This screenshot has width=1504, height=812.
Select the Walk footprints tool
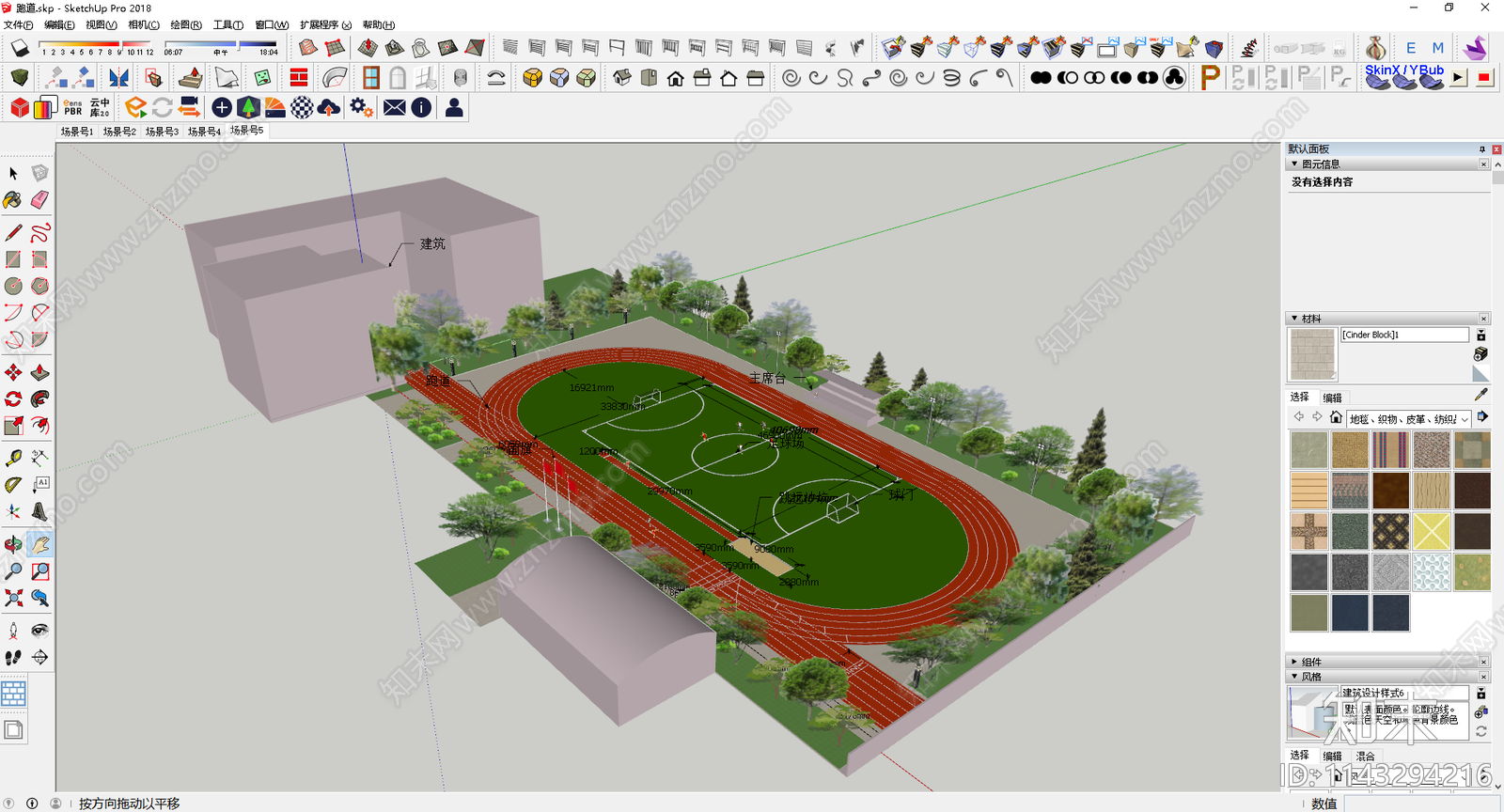click(x=13, y=657)
